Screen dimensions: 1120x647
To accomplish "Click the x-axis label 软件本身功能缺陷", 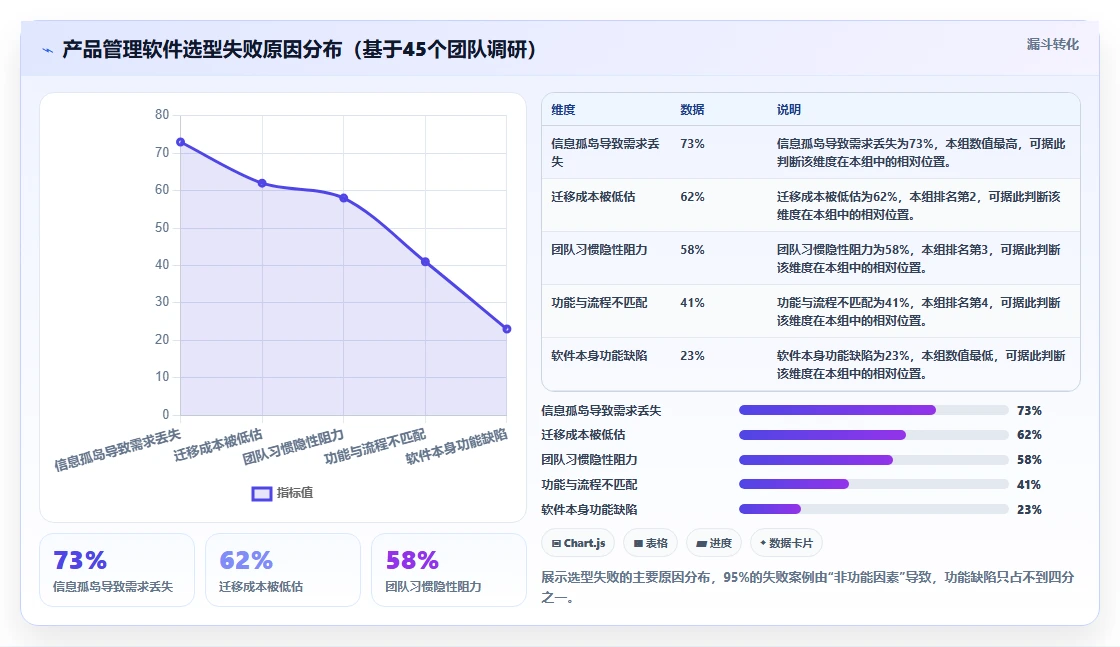I will pos(457,447).
